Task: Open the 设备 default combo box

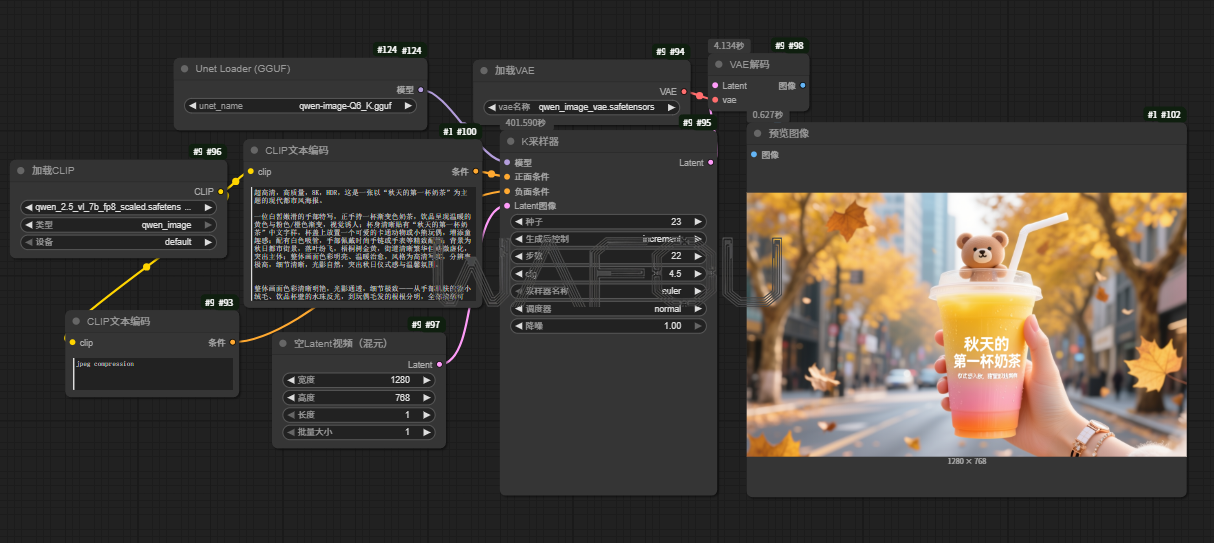Action: pos(119,242)
